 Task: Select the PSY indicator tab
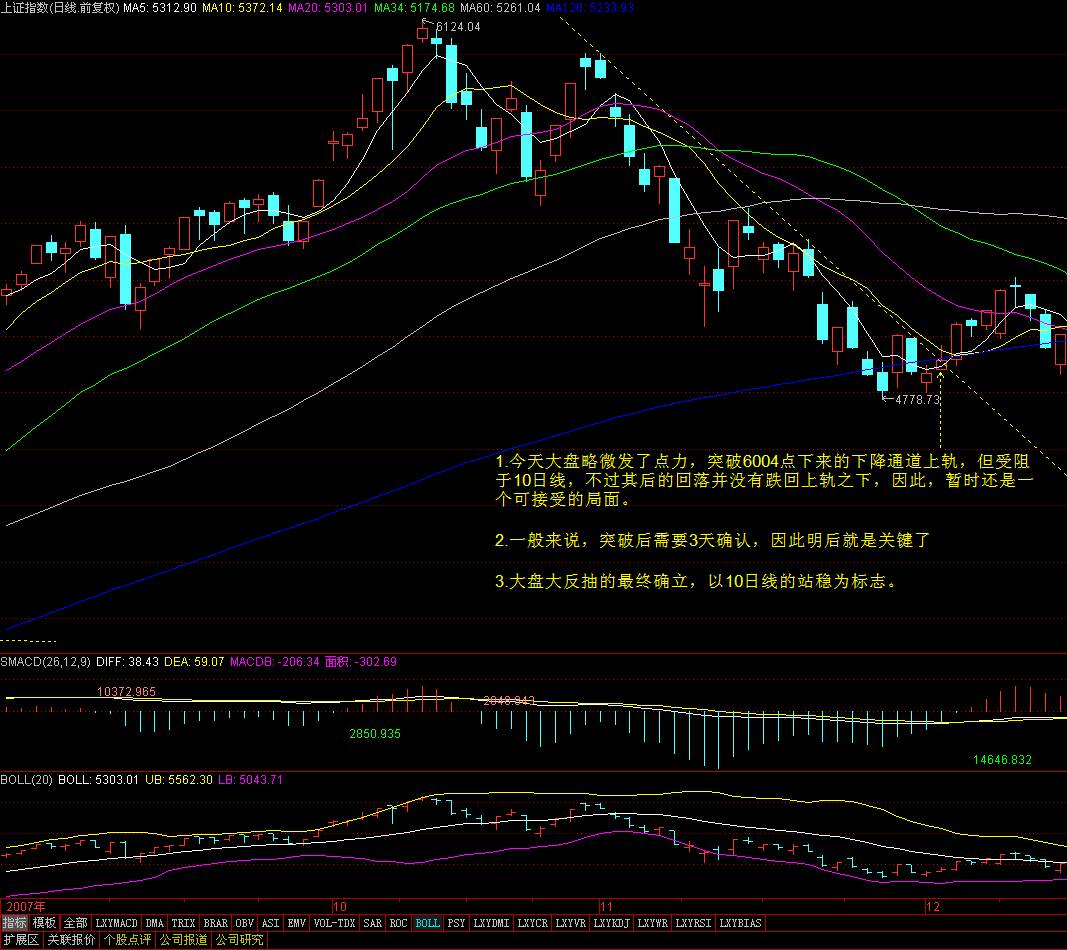[456, 923]
